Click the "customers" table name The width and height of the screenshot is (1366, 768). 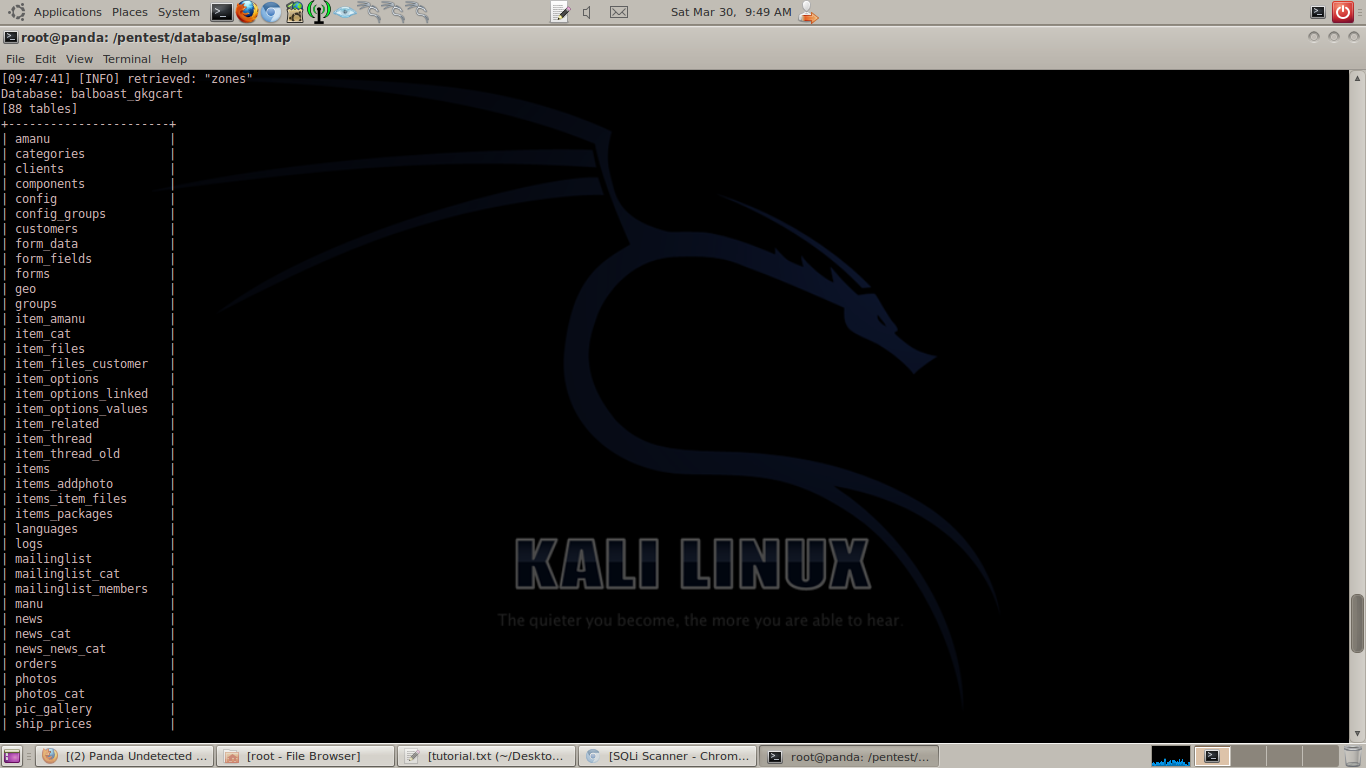46,229
